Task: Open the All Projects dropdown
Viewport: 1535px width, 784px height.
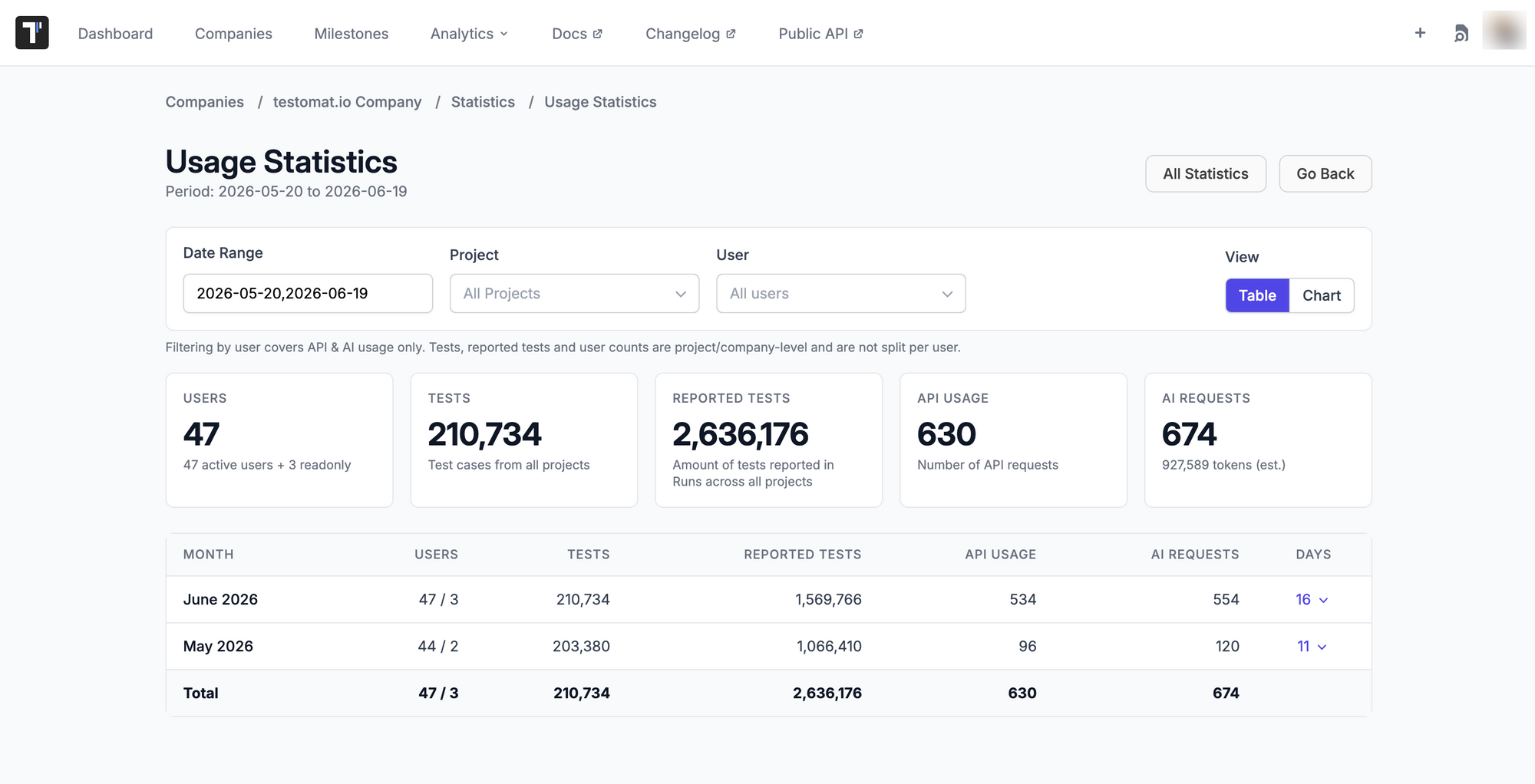Action: pos(574,293)
